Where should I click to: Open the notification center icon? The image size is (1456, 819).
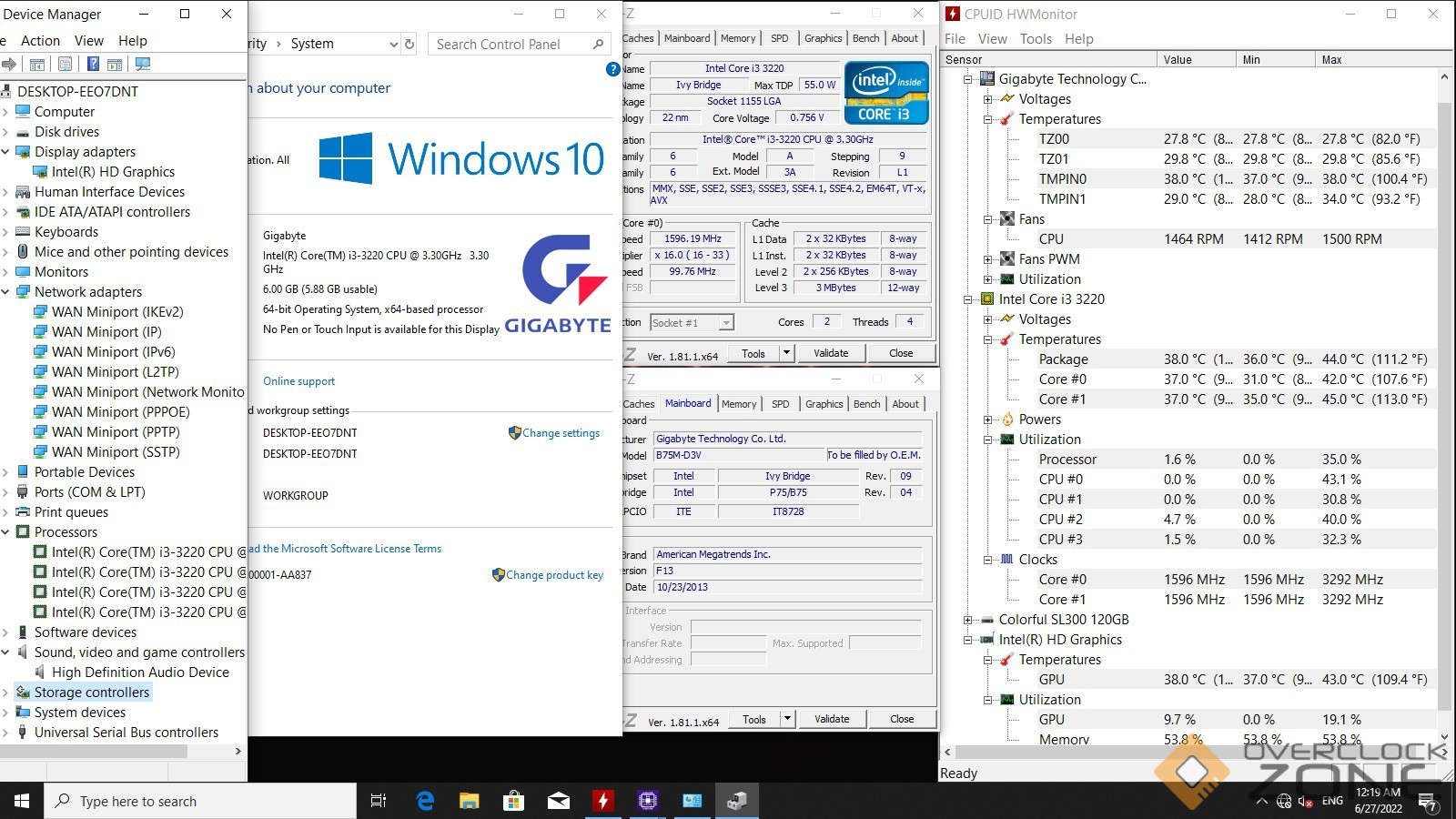[1430, 804]
